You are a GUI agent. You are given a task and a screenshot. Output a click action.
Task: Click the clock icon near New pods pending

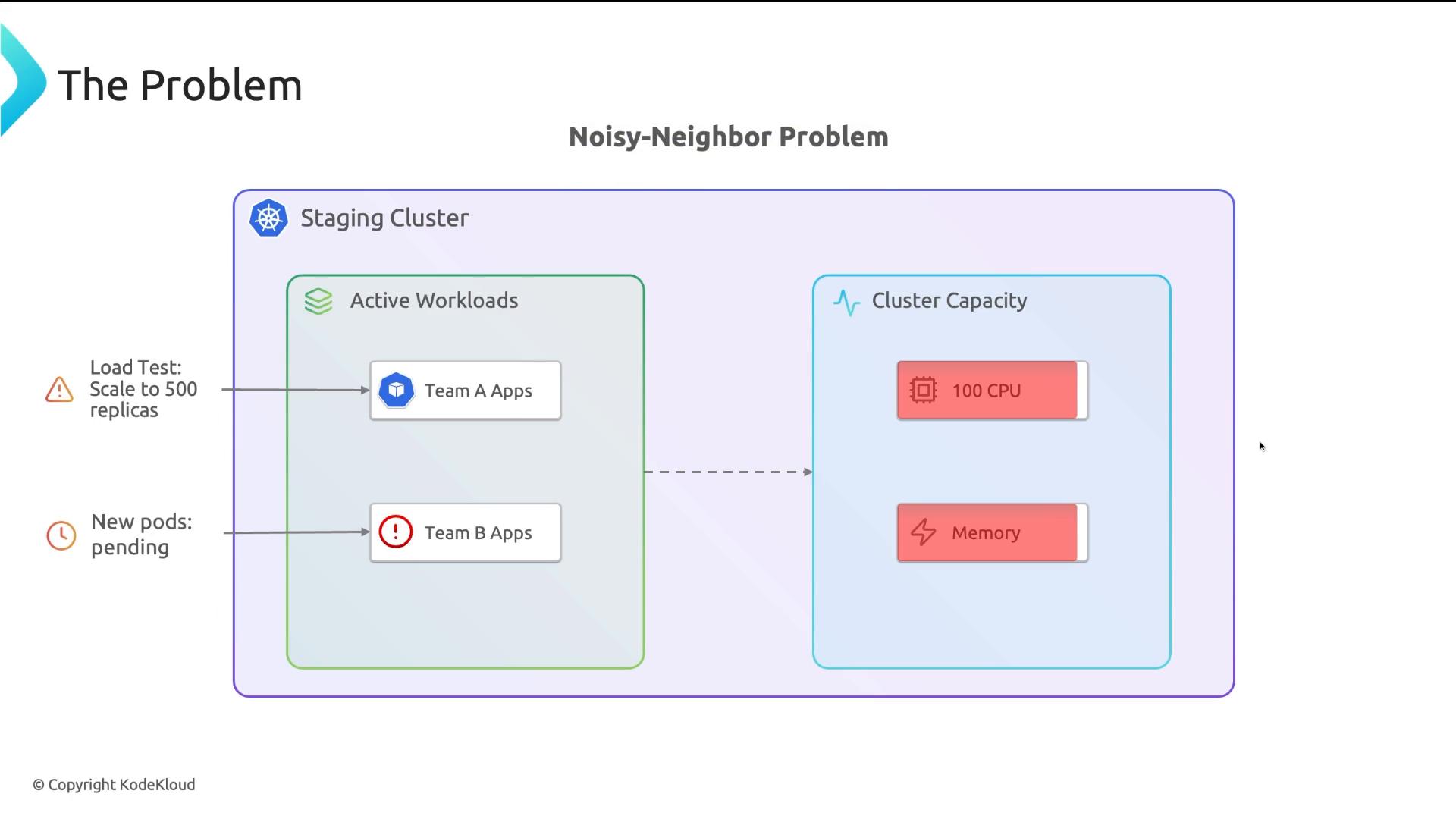click(61, 535)
